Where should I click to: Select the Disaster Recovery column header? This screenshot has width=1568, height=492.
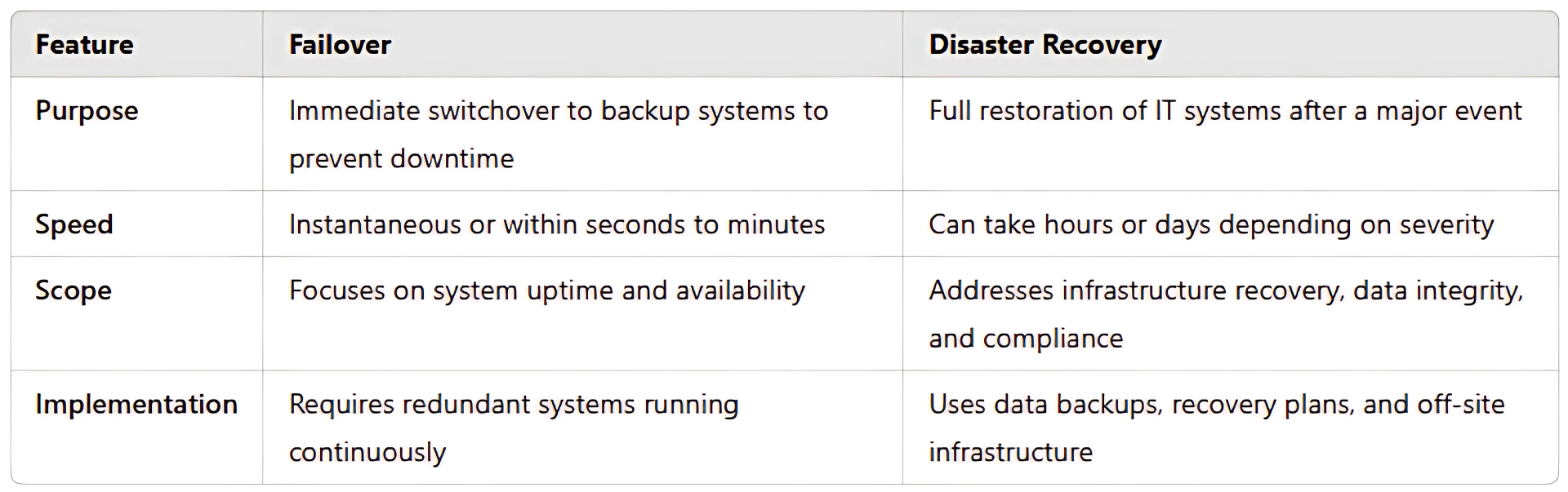click(x=1045, y=45)
